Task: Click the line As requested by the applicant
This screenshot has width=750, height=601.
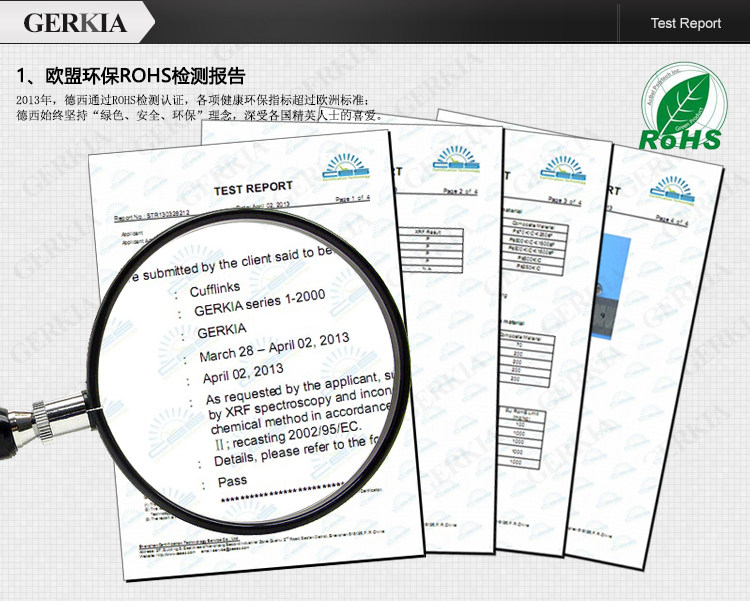Action: point(300,387)
